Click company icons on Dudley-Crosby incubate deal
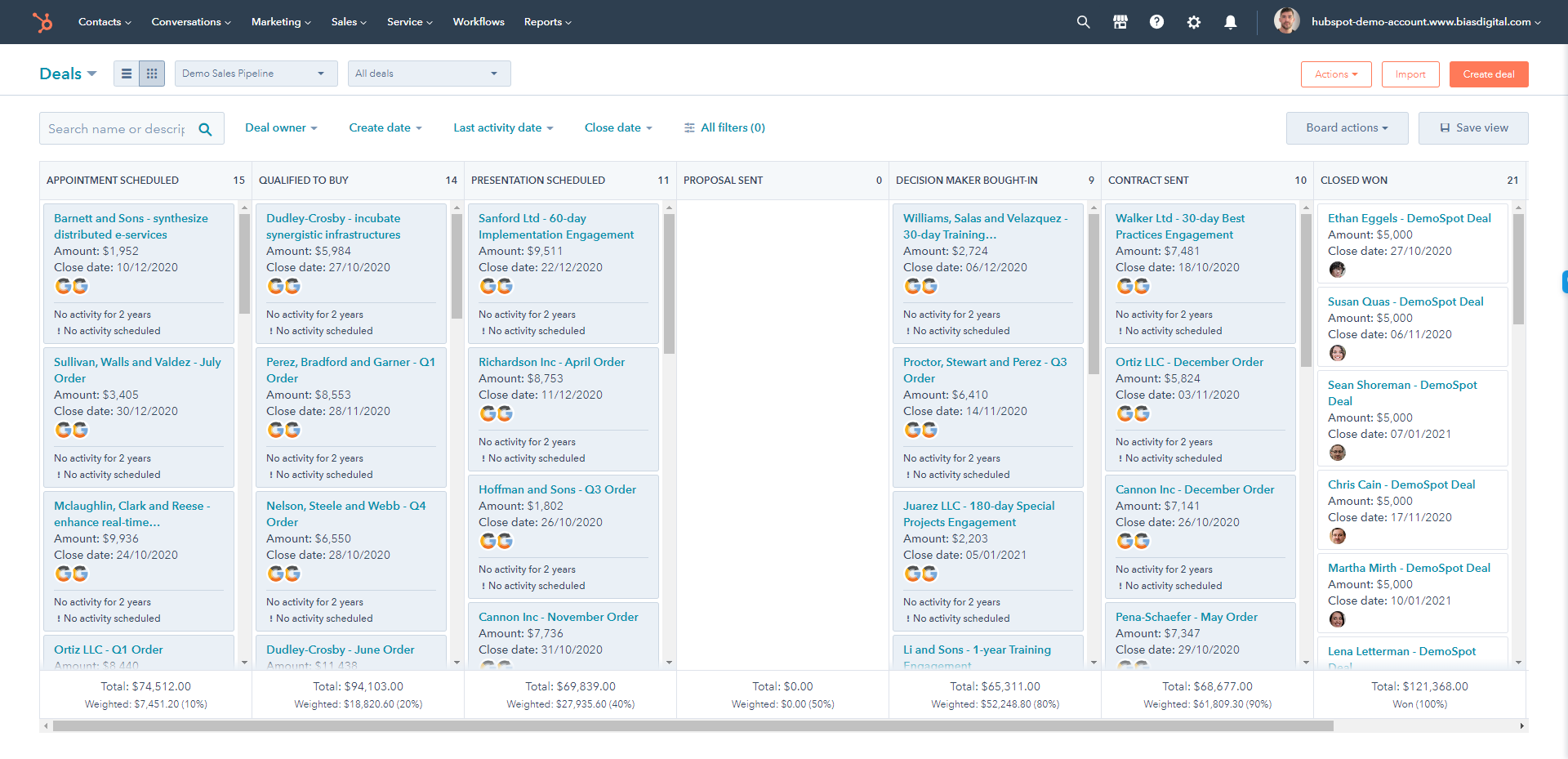This screenshot has height=759, width=1568. coord(284,286)
